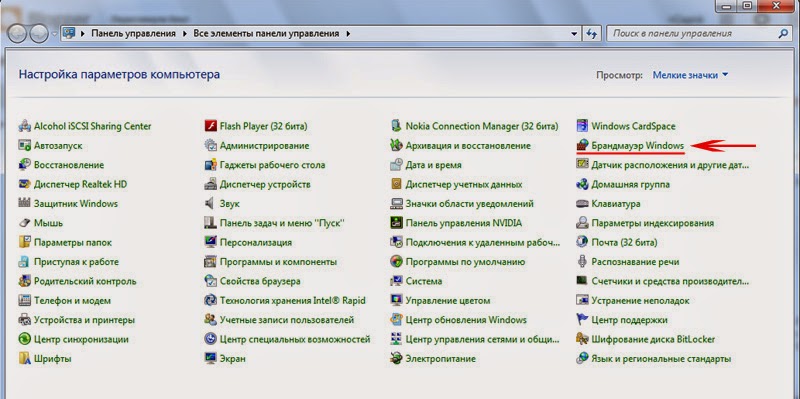800x399 pixels.
Task: Click the Forward navigation button
Action: point(39,34)
